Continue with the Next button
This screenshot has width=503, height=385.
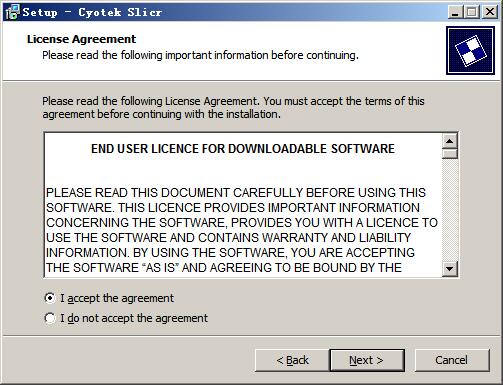click(367, 360)
